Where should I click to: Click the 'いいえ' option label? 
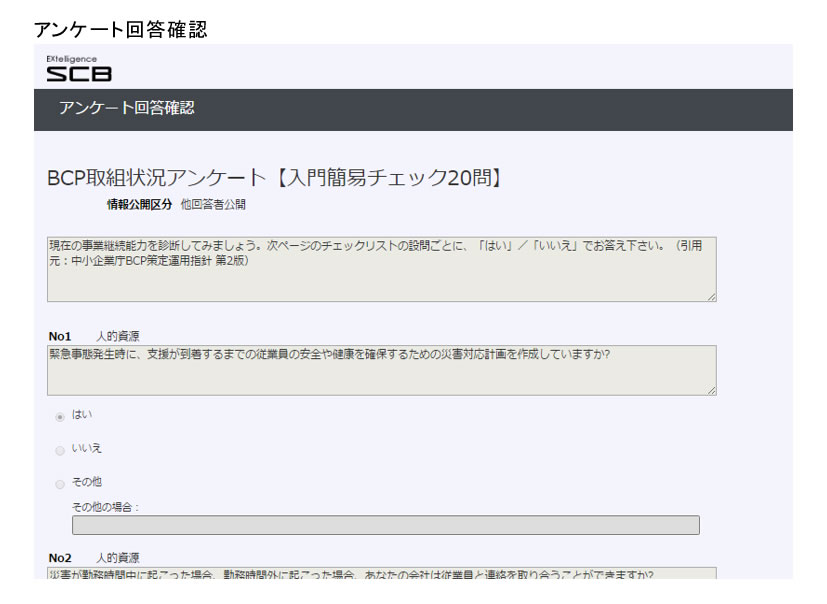pos(86,448)
